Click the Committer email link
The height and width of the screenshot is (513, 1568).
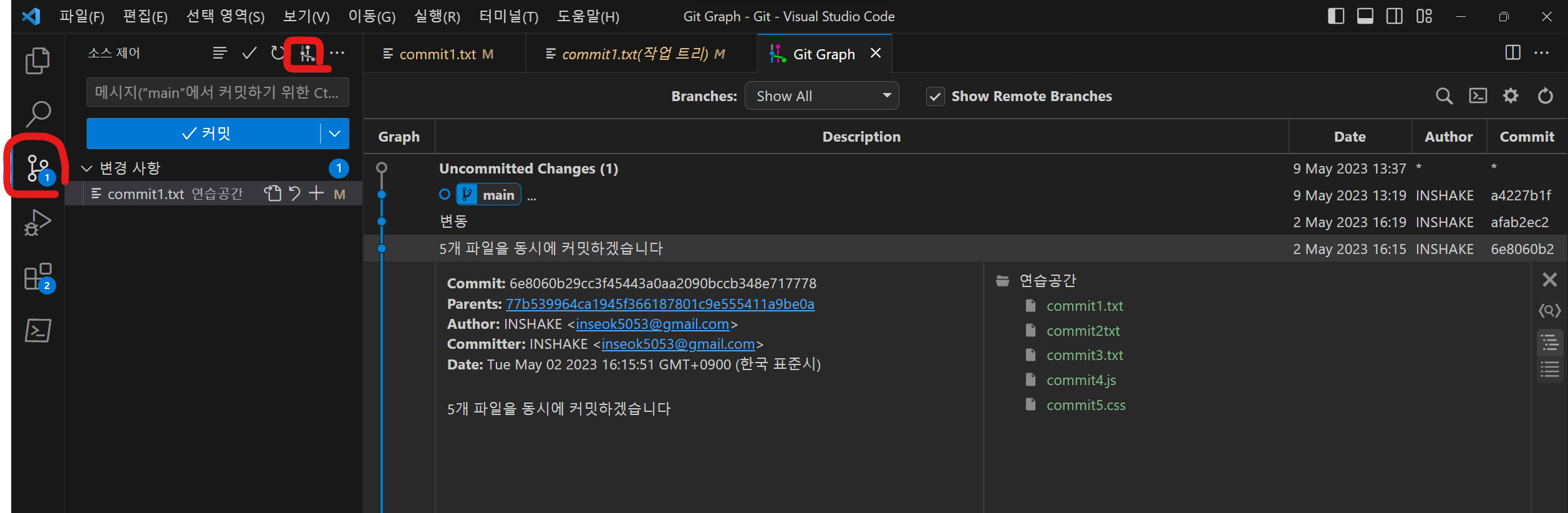[678, 344]
